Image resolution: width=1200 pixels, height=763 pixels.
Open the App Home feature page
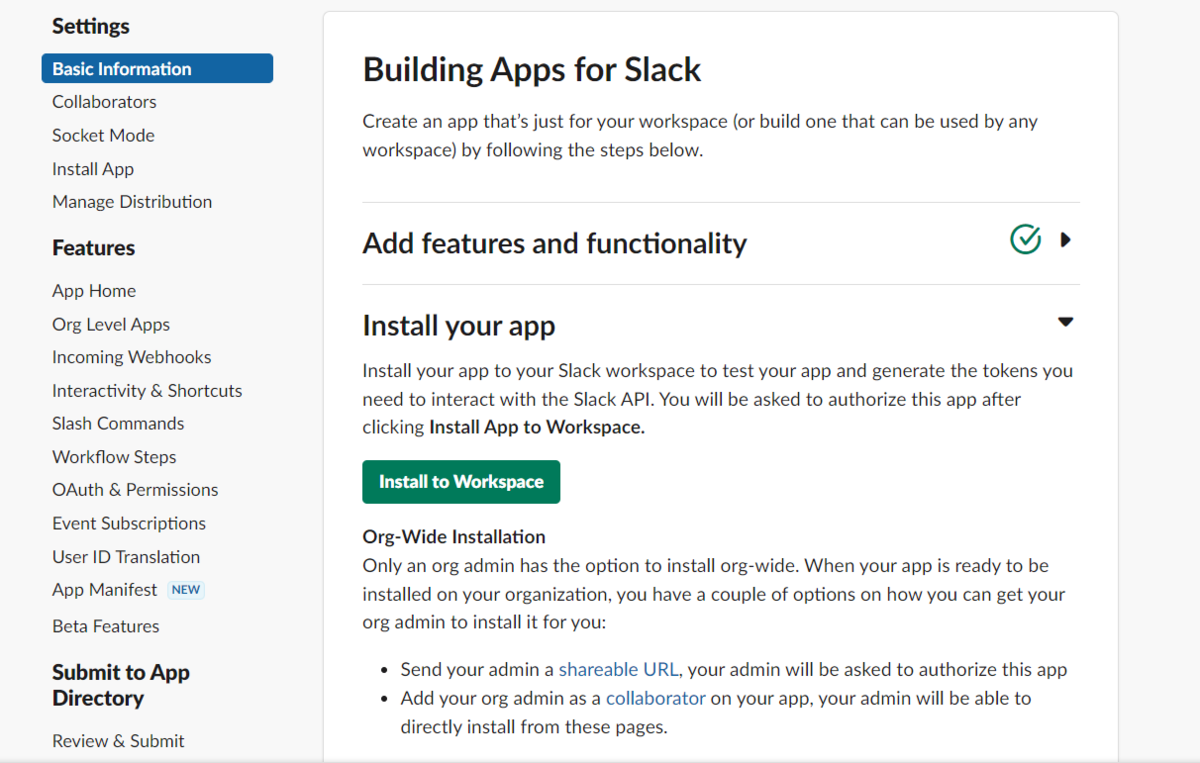tap(94, 291)
